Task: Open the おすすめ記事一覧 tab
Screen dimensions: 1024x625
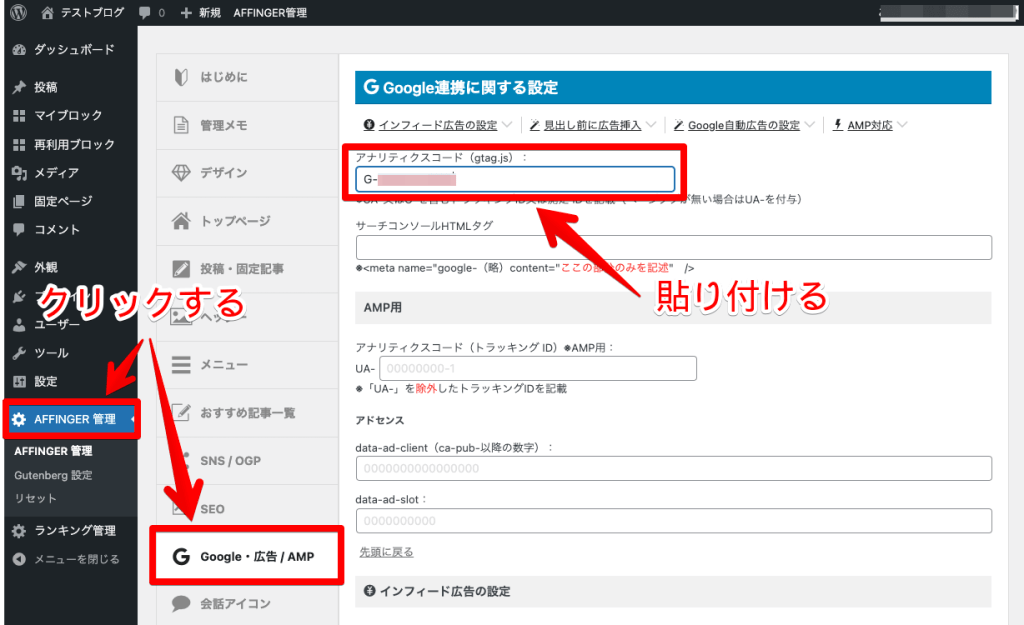Action: [248, 413]
